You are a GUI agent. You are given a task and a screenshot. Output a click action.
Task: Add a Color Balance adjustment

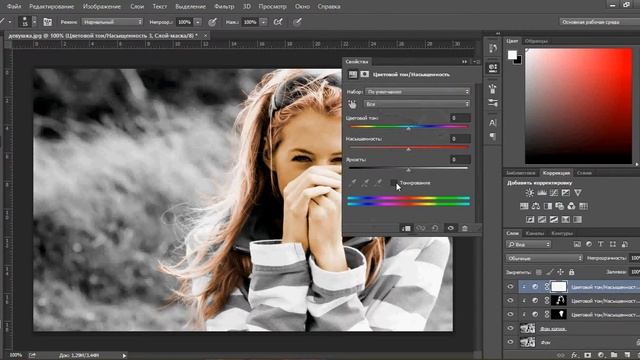tap(536, 206)
